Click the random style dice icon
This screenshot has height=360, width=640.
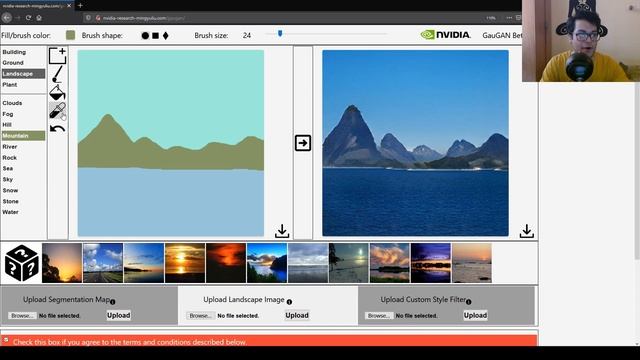tap(22, 263)
